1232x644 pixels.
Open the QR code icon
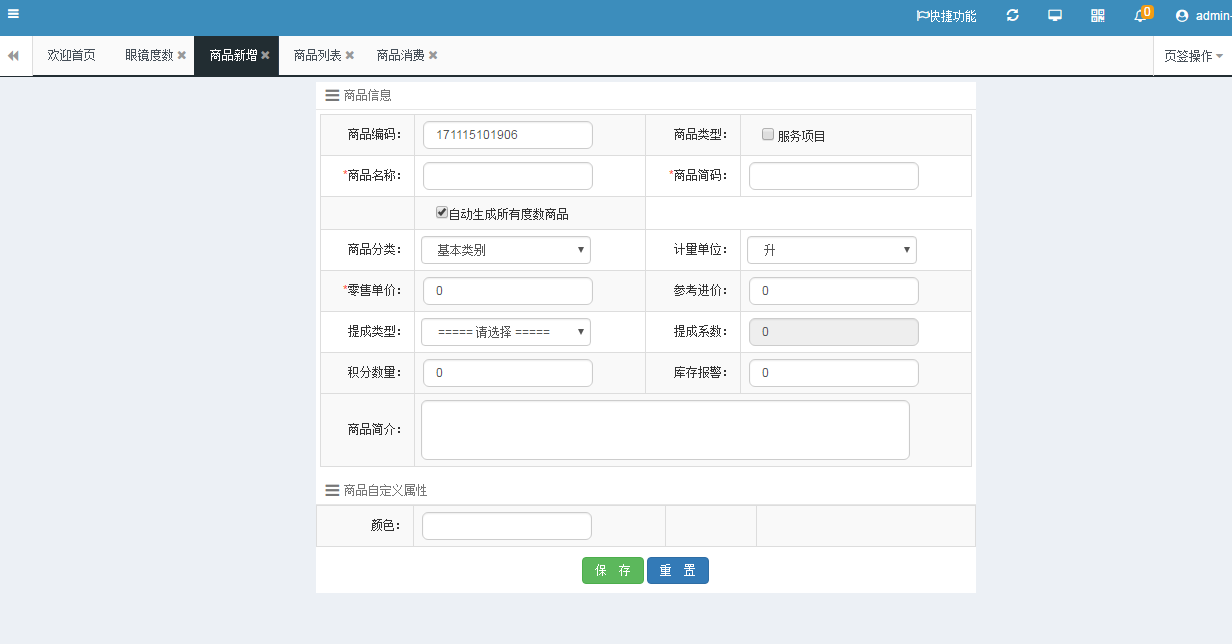coord(1098,15)
